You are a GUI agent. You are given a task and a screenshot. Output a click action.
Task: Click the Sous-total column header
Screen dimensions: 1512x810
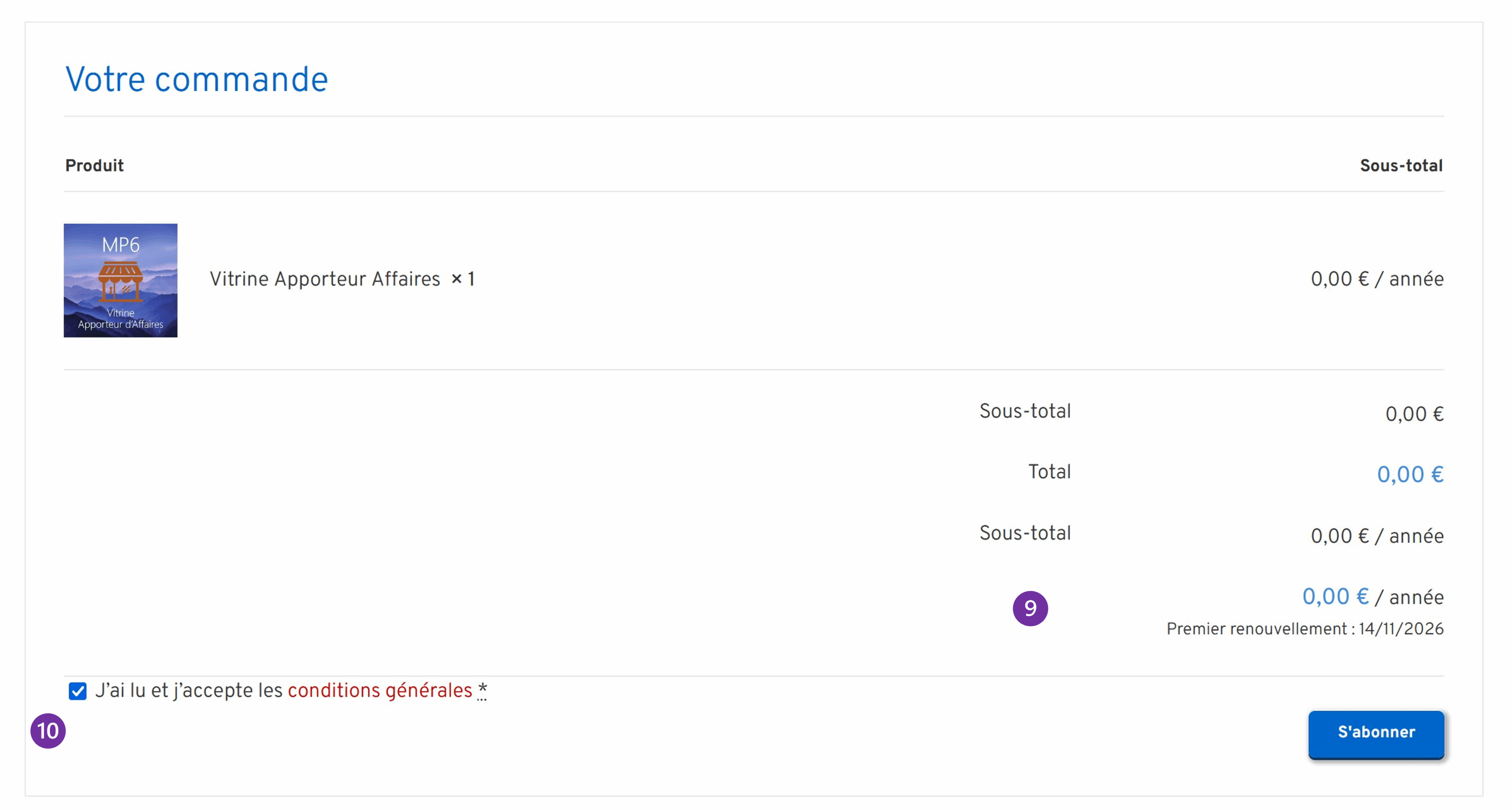[1401, 165]
